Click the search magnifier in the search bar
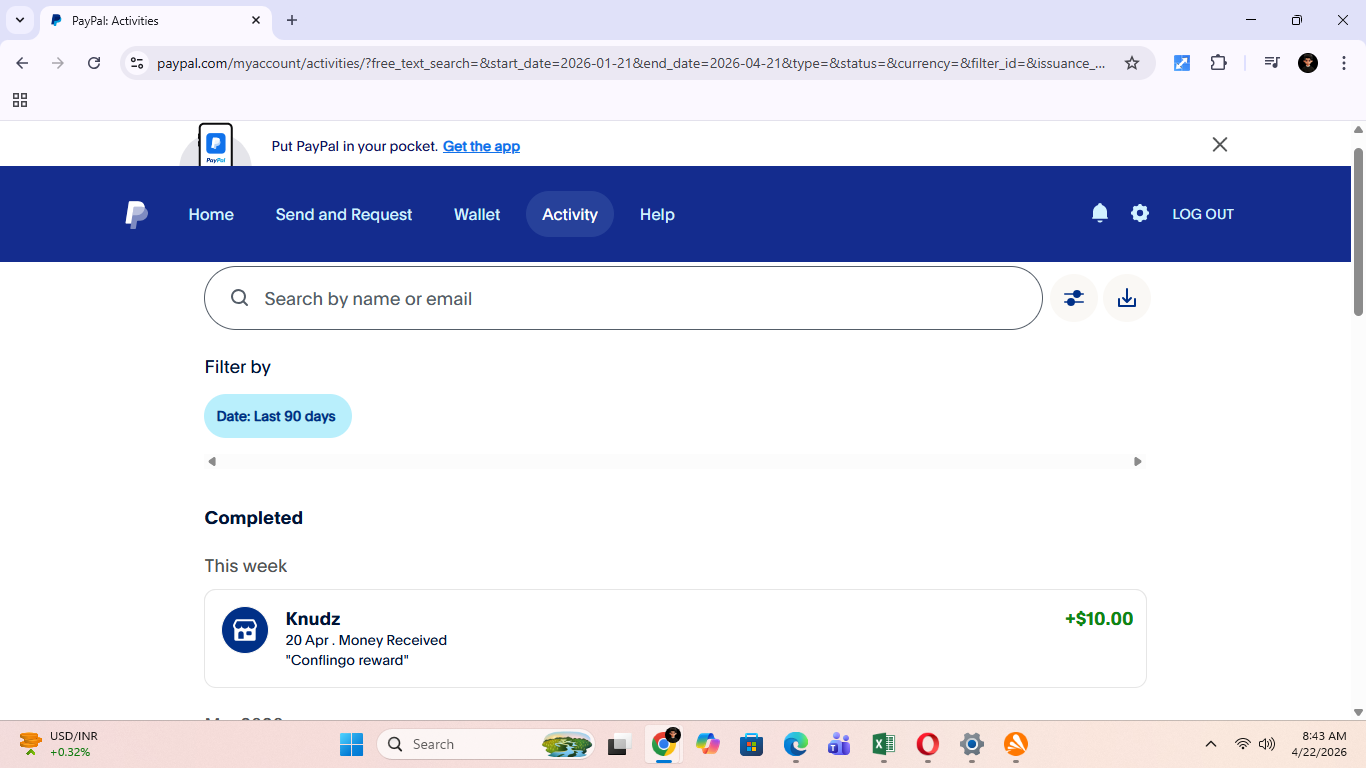 pos(240,297)
